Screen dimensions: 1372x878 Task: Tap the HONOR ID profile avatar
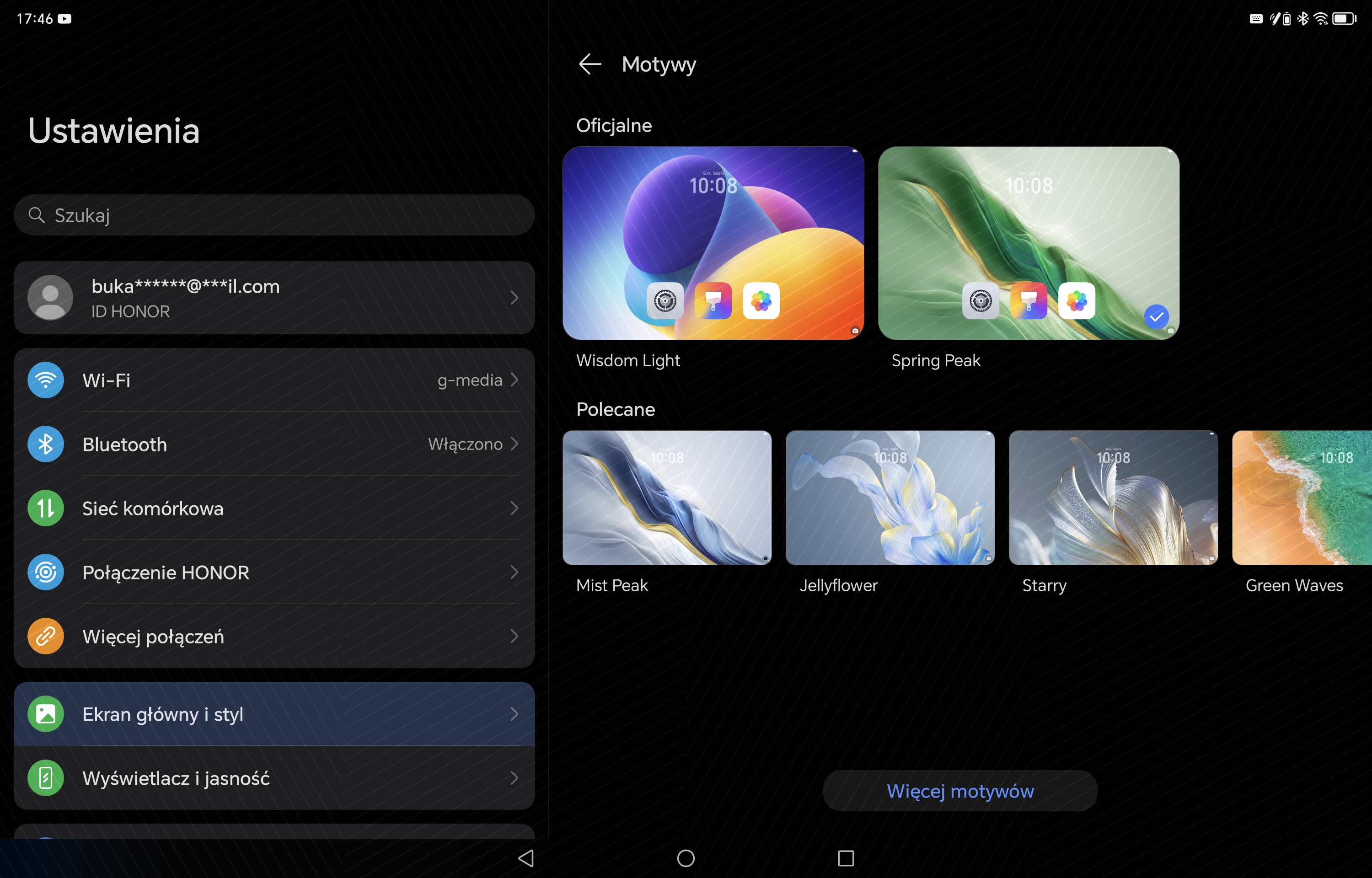pos(50,298)
